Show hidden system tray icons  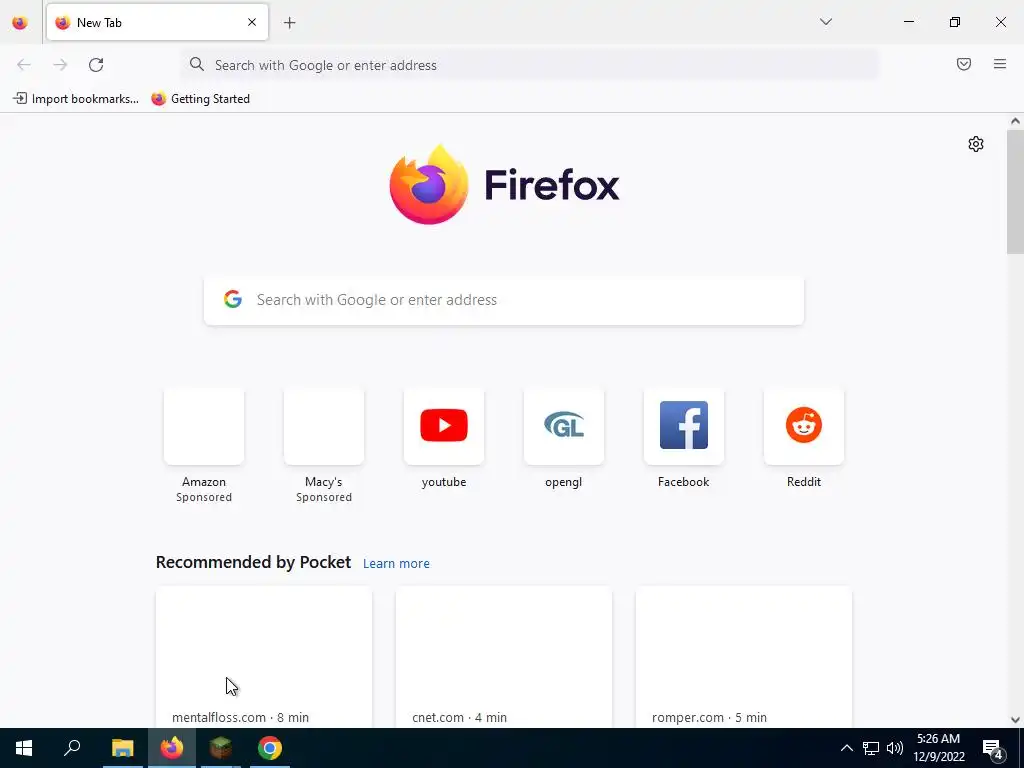coord(846,748)
